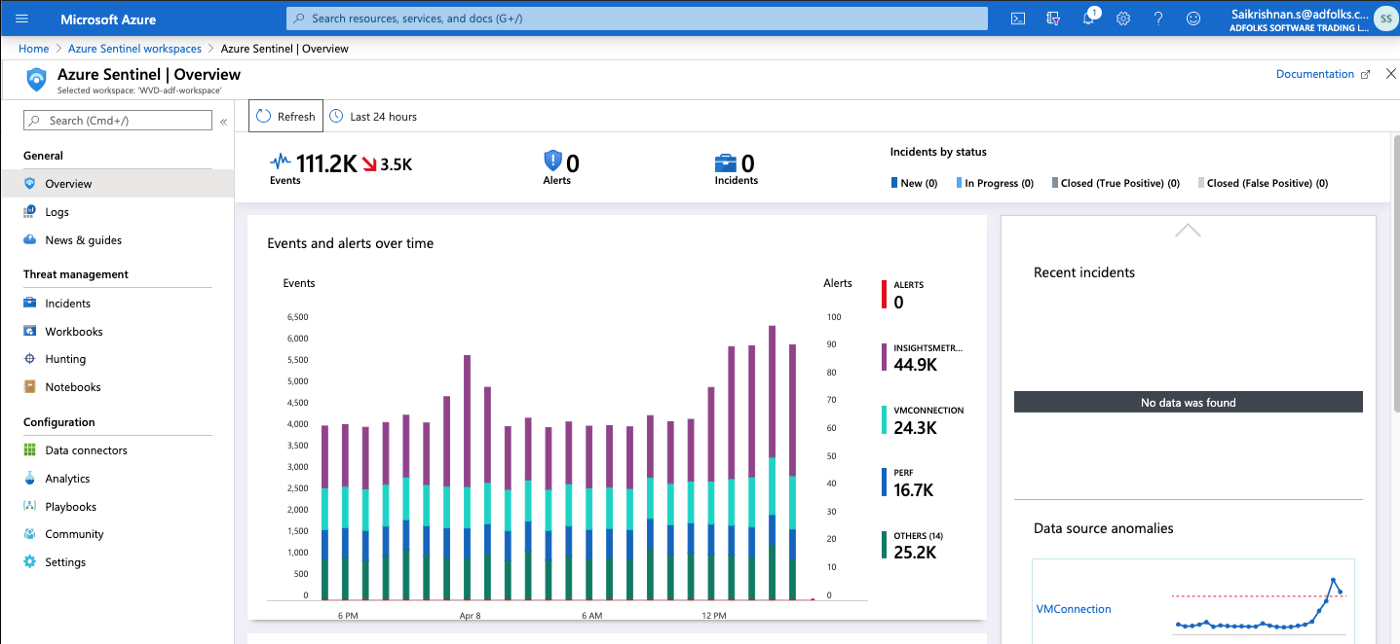Collapse the Recent incidents panel arrow
This screenshot has height=644, width=1400.
[1188, 230]
